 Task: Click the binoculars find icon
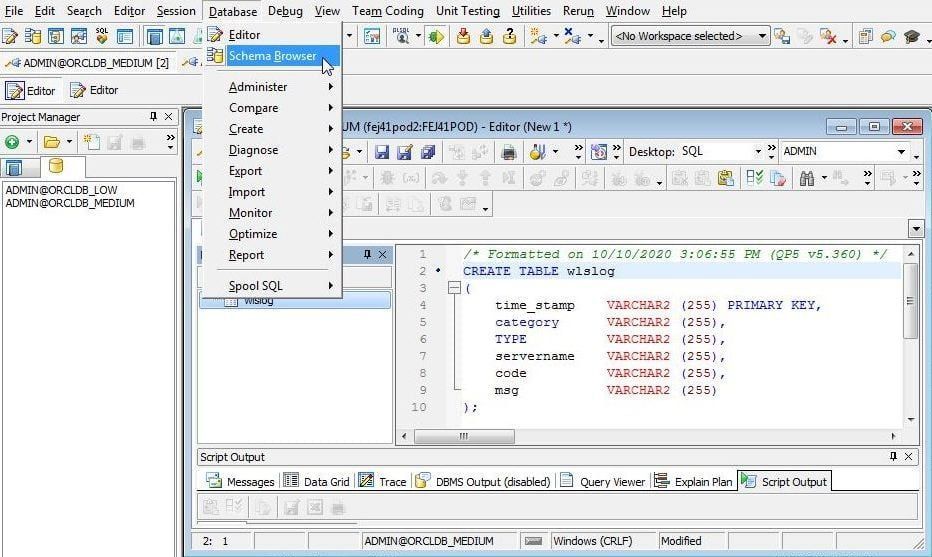[x=807, y=178]
